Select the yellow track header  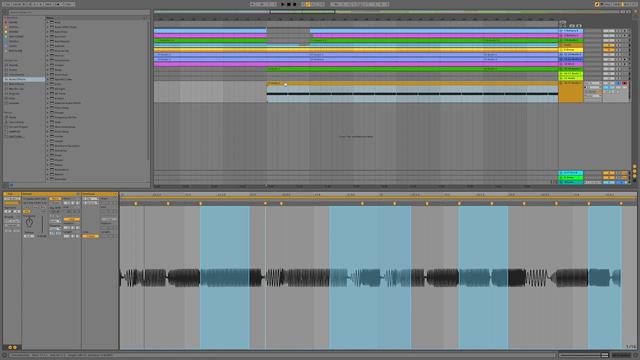571,49
